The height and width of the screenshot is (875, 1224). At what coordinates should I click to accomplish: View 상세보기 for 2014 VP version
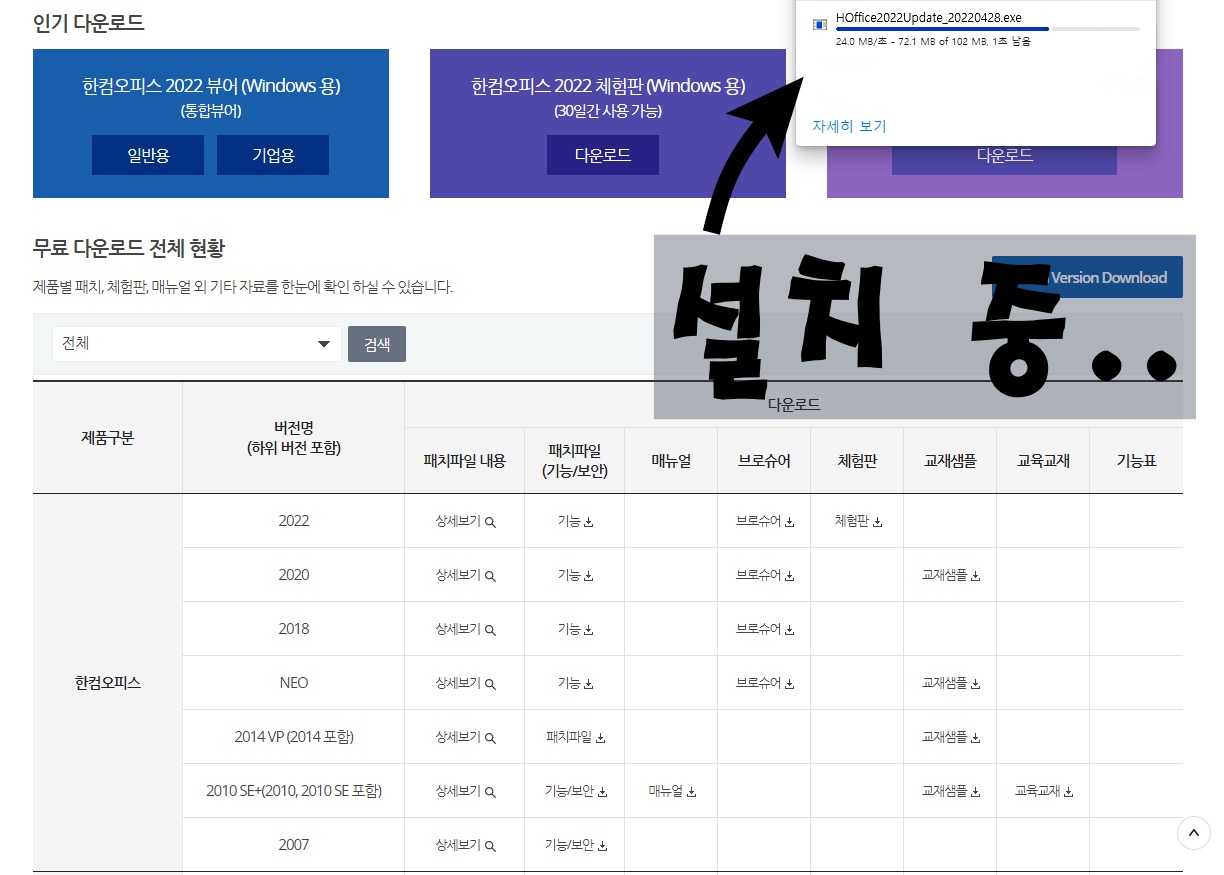coord(465,737)
